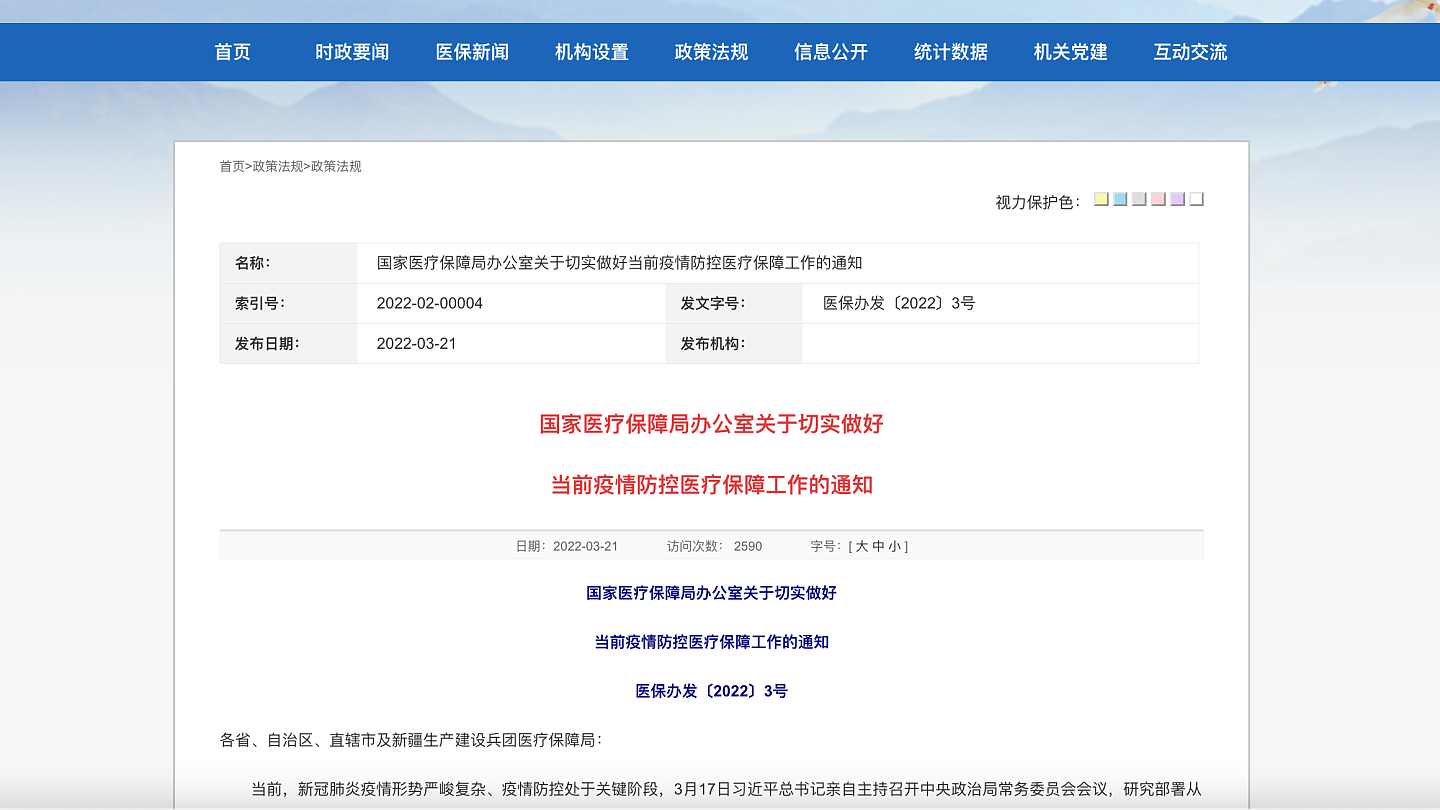
Task: Click the document number 医保办发〔2022〕3号 in the table
Action: [x=899, y=303]
